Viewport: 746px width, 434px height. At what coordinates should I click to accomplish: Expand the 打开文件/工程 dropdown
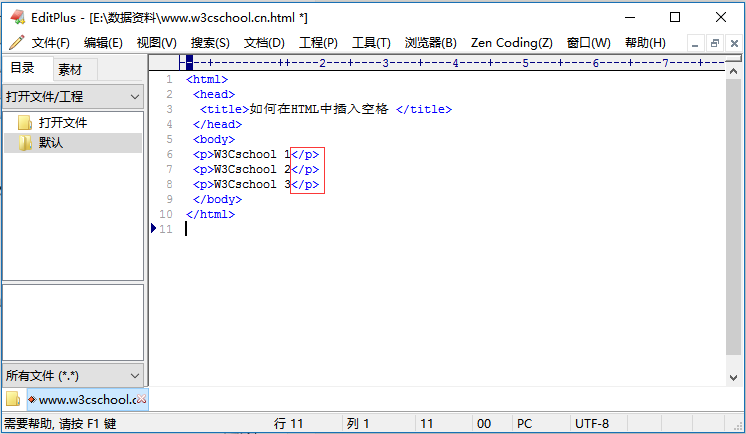[135, 97]
